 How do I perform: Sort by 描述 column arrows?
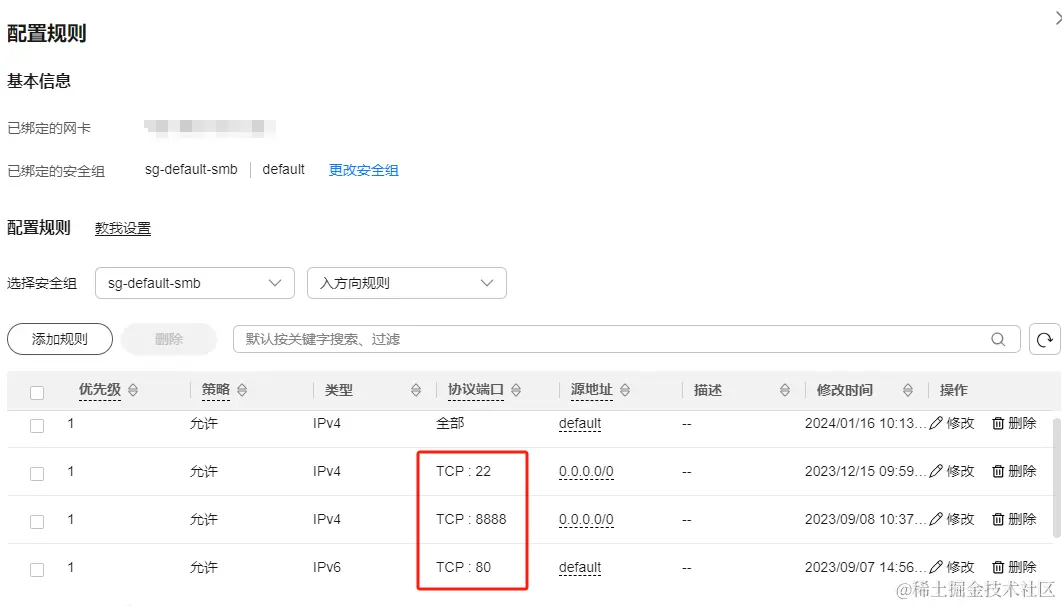point(785,390)
